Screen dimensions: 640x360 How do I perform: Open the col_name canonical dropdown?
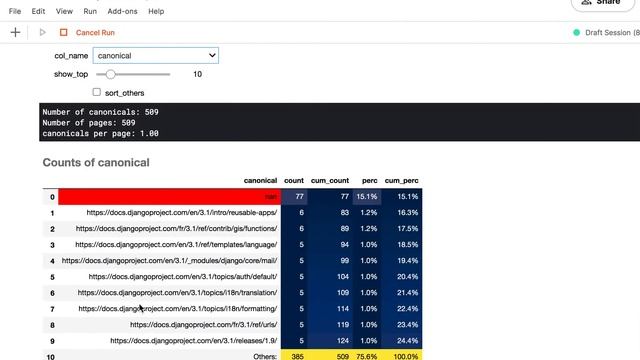(156, 56)
